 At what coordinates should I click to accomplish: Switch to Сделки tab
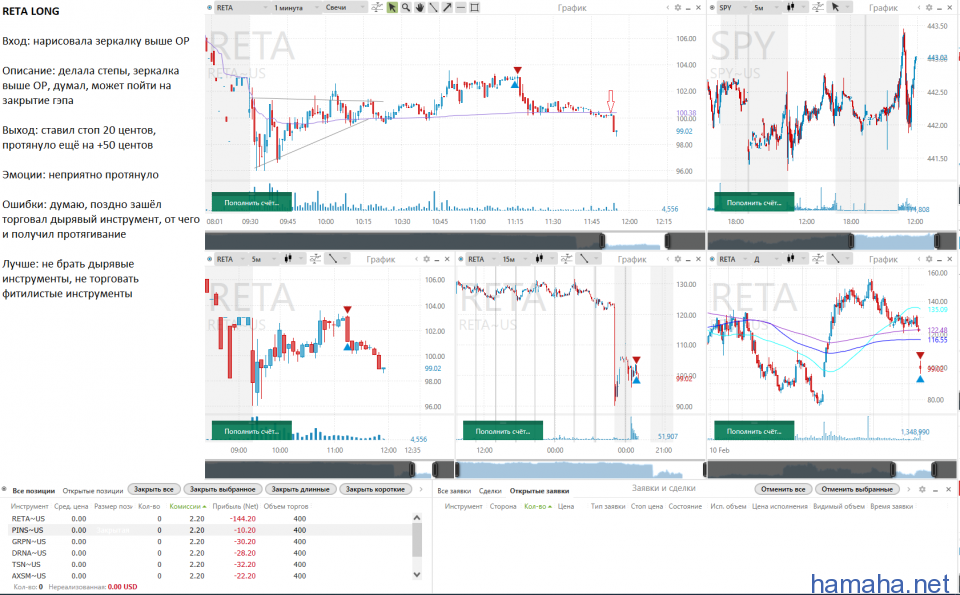tap(490, 490)
